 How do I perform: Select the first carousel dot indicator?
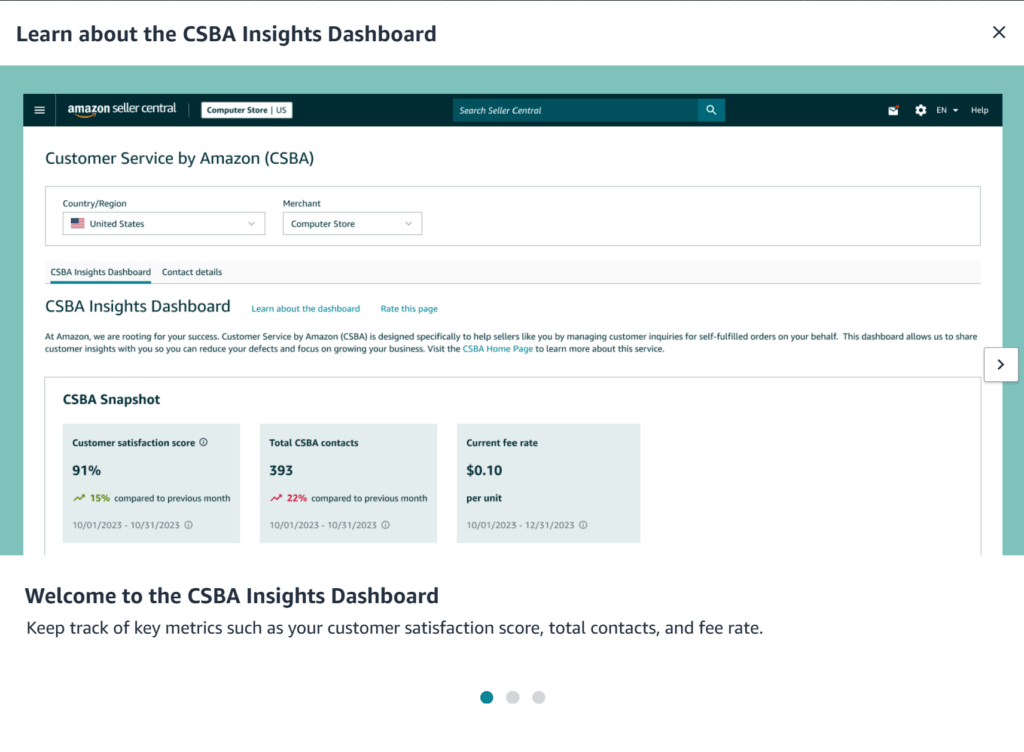pos(487,697)
